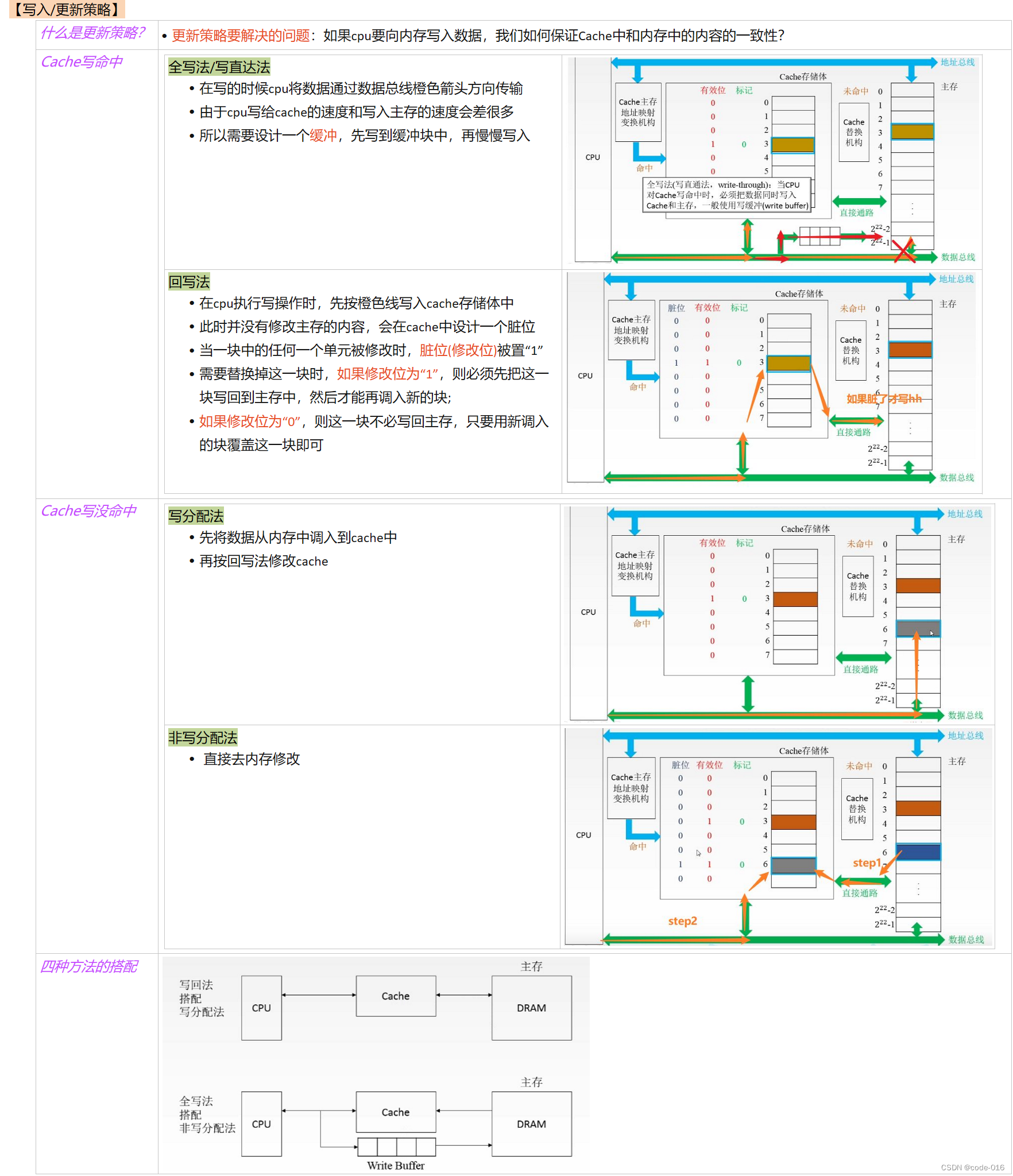The height and width of the screenshot is (1176, 1013).
Task: Open the 写分配法 diagram image
Action: click(x=779, y=614)
